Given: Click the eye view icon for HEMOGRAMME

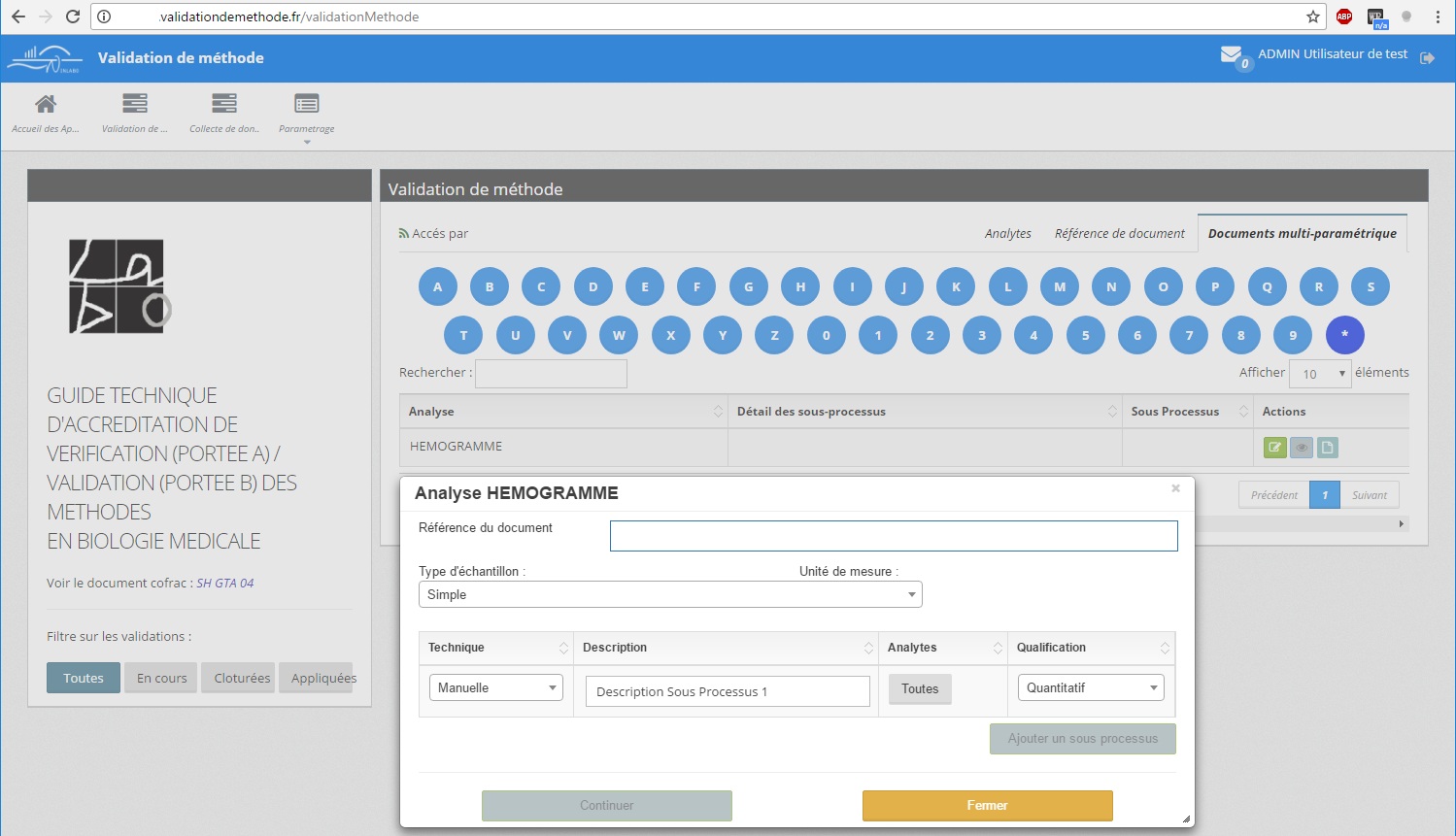Looking at the screenshot, I should click(1301, 448).
